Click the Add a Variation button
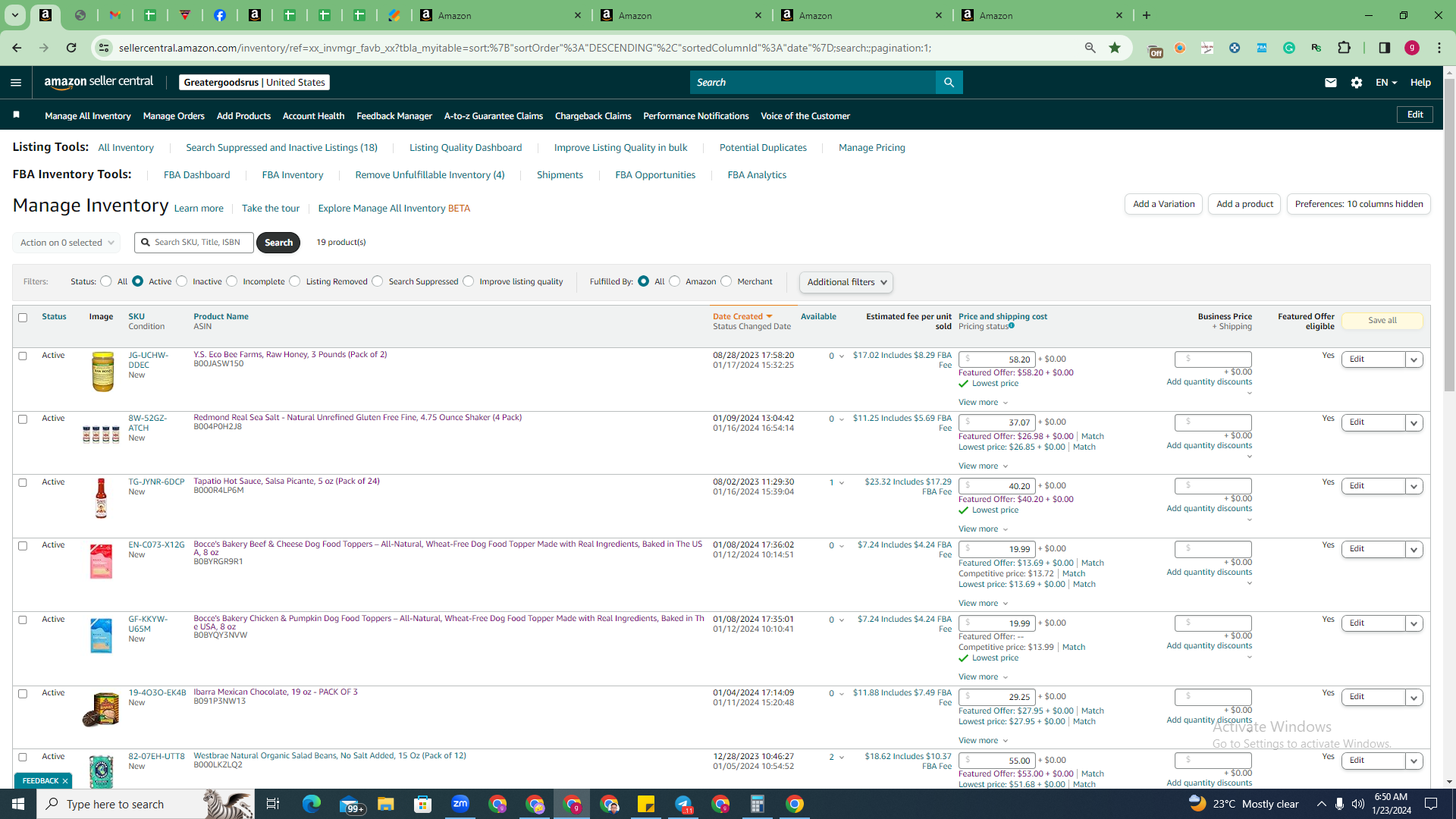1456x819 pixels. tap(1163, 204)
